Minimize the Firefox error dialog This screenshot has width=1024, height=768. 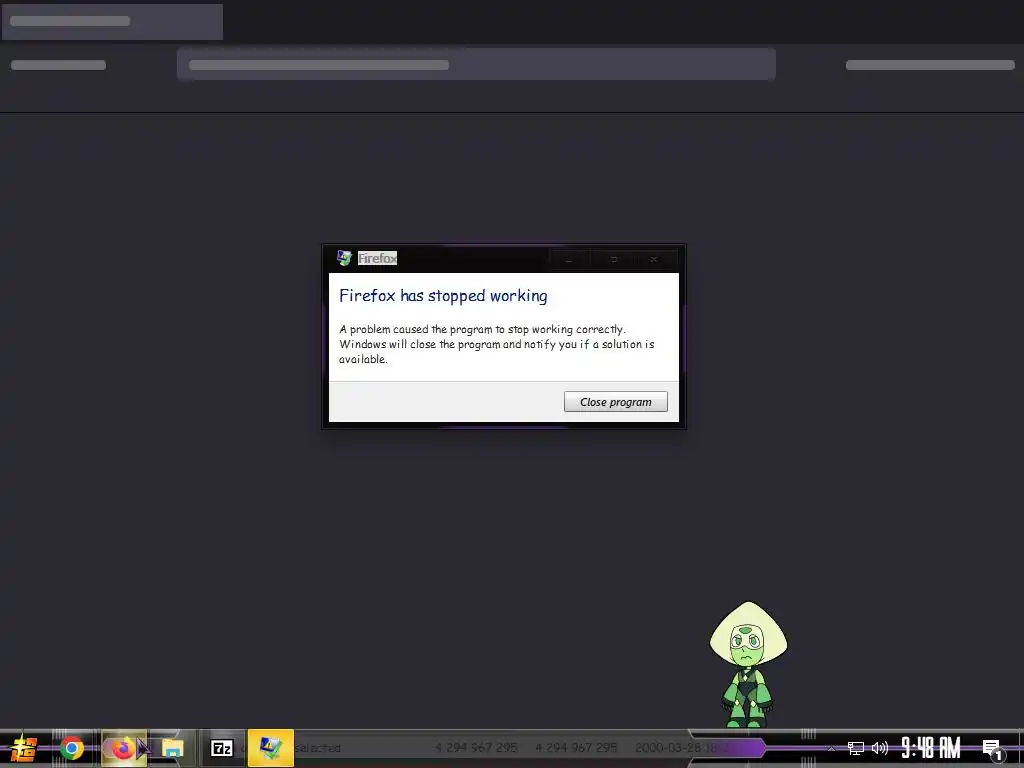click(569, 259)
